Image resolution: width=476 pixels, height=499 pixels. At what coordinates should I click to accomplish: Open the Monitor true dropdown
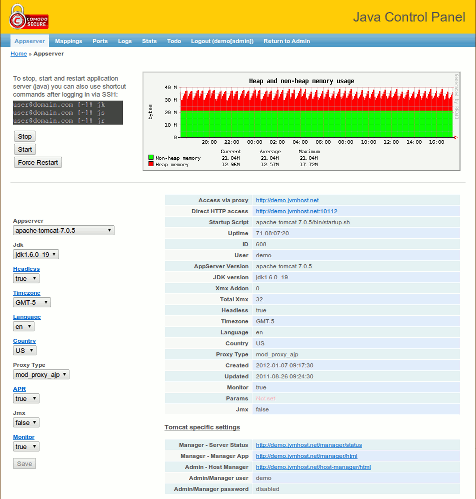click(26, 446)
